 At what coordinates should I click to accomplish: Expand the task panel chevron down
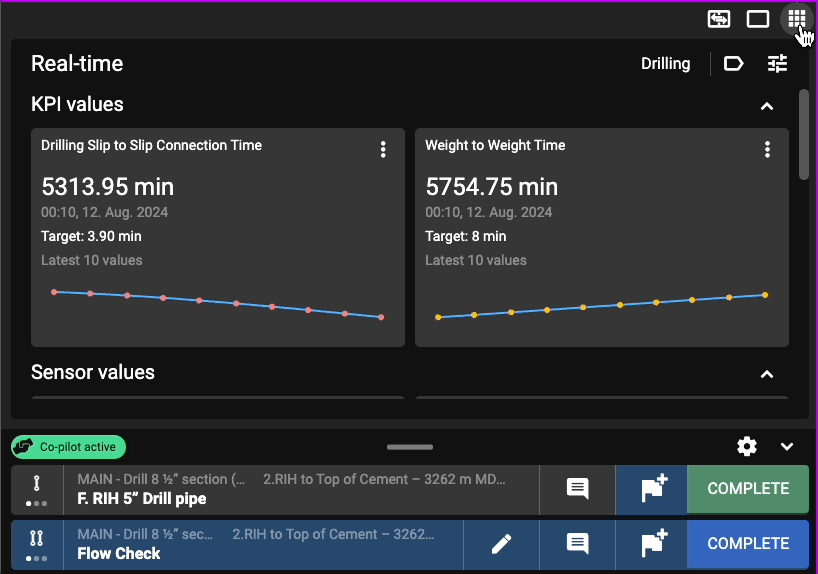point(787,446)
